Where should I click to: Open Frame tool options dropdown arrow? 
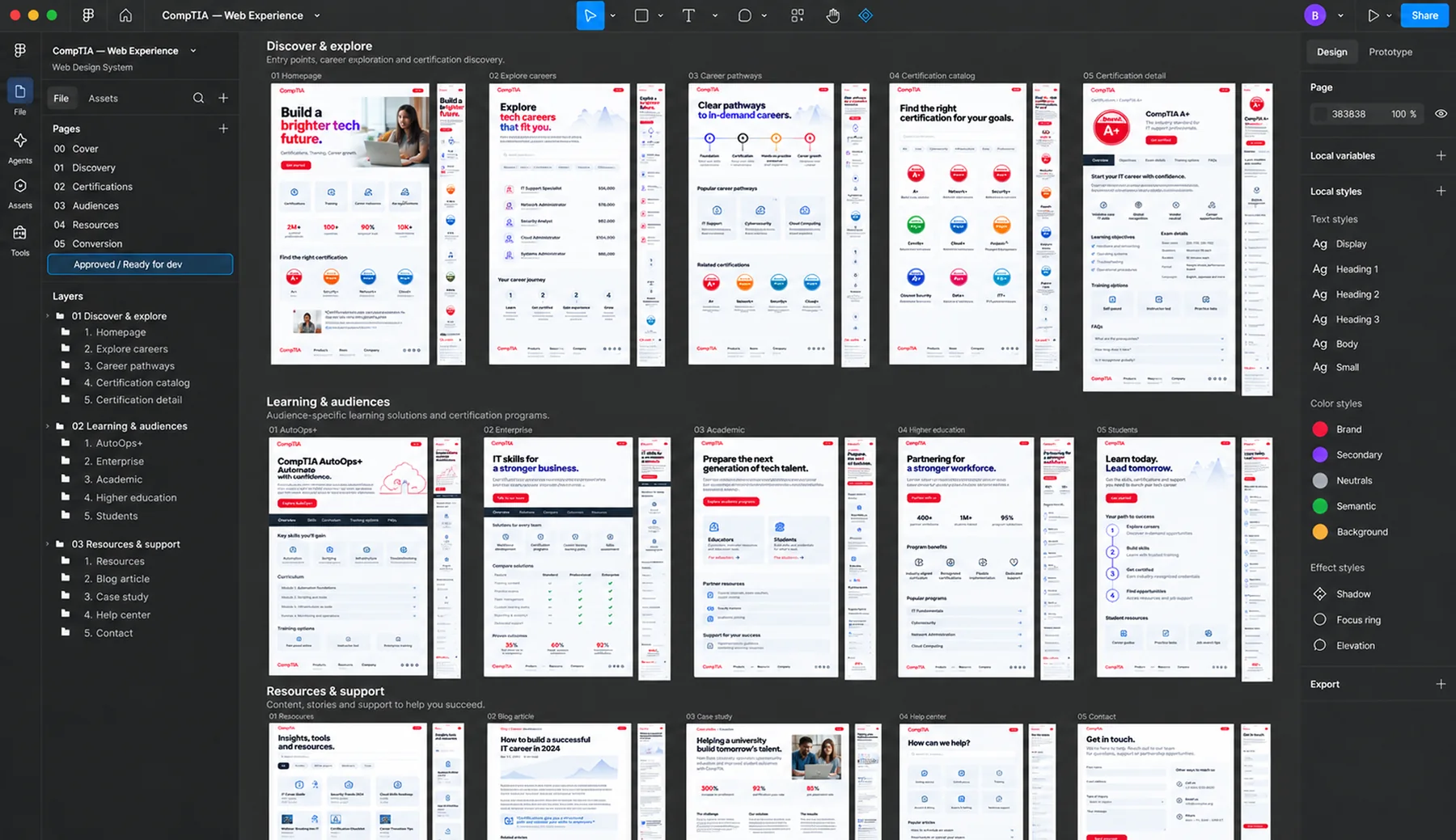tap(661, 15)
